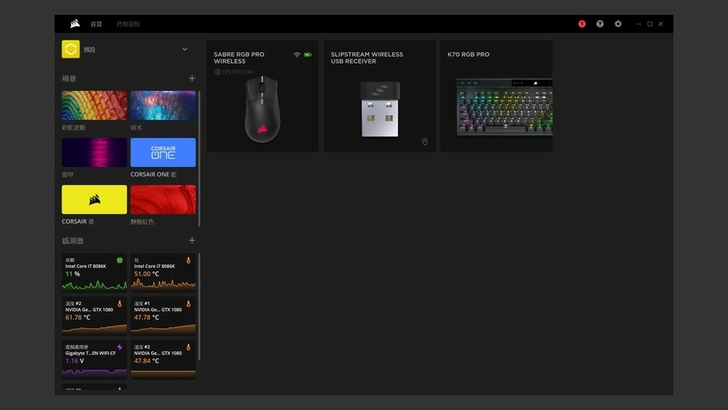Open the settings gear icon
Viewport: 728px width, 410px height.
tap(618, 24)
